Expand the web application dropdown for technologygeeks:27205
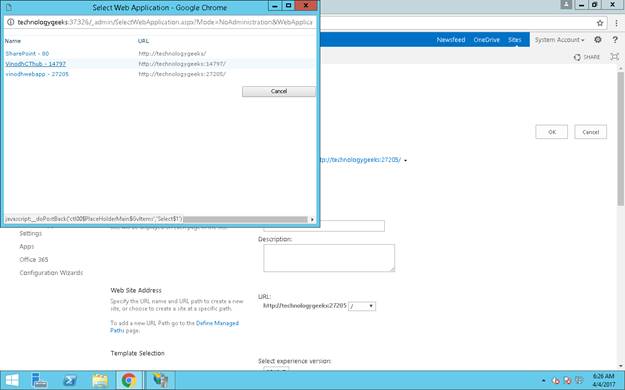 point(405,160)
